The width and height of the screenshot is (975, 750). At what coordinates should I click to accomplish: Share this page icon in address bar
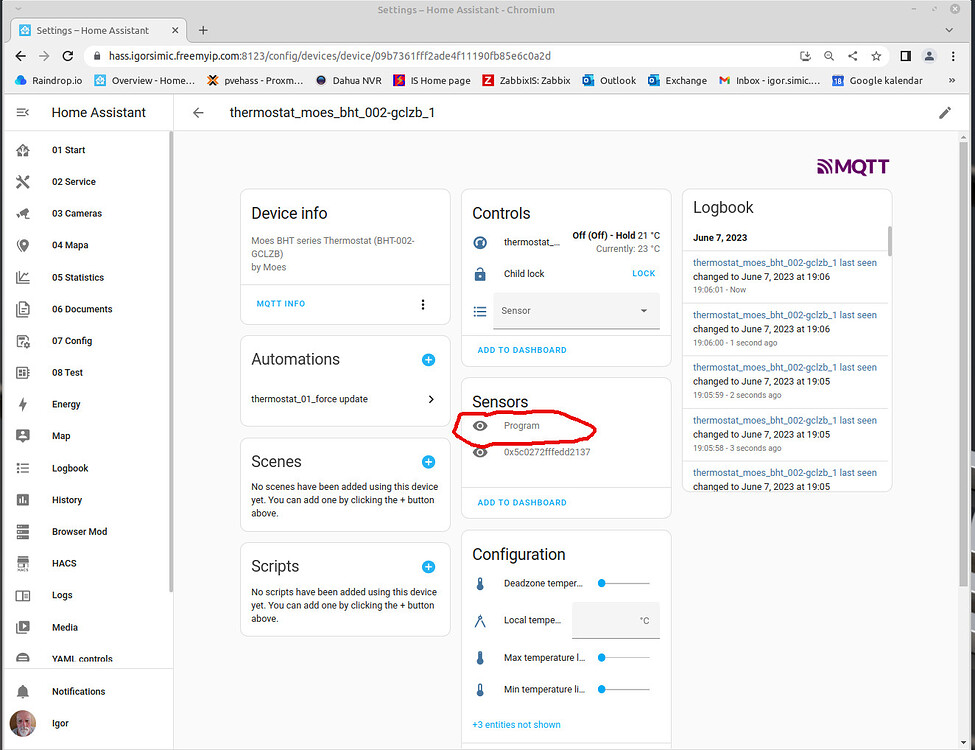click(853, 56)
